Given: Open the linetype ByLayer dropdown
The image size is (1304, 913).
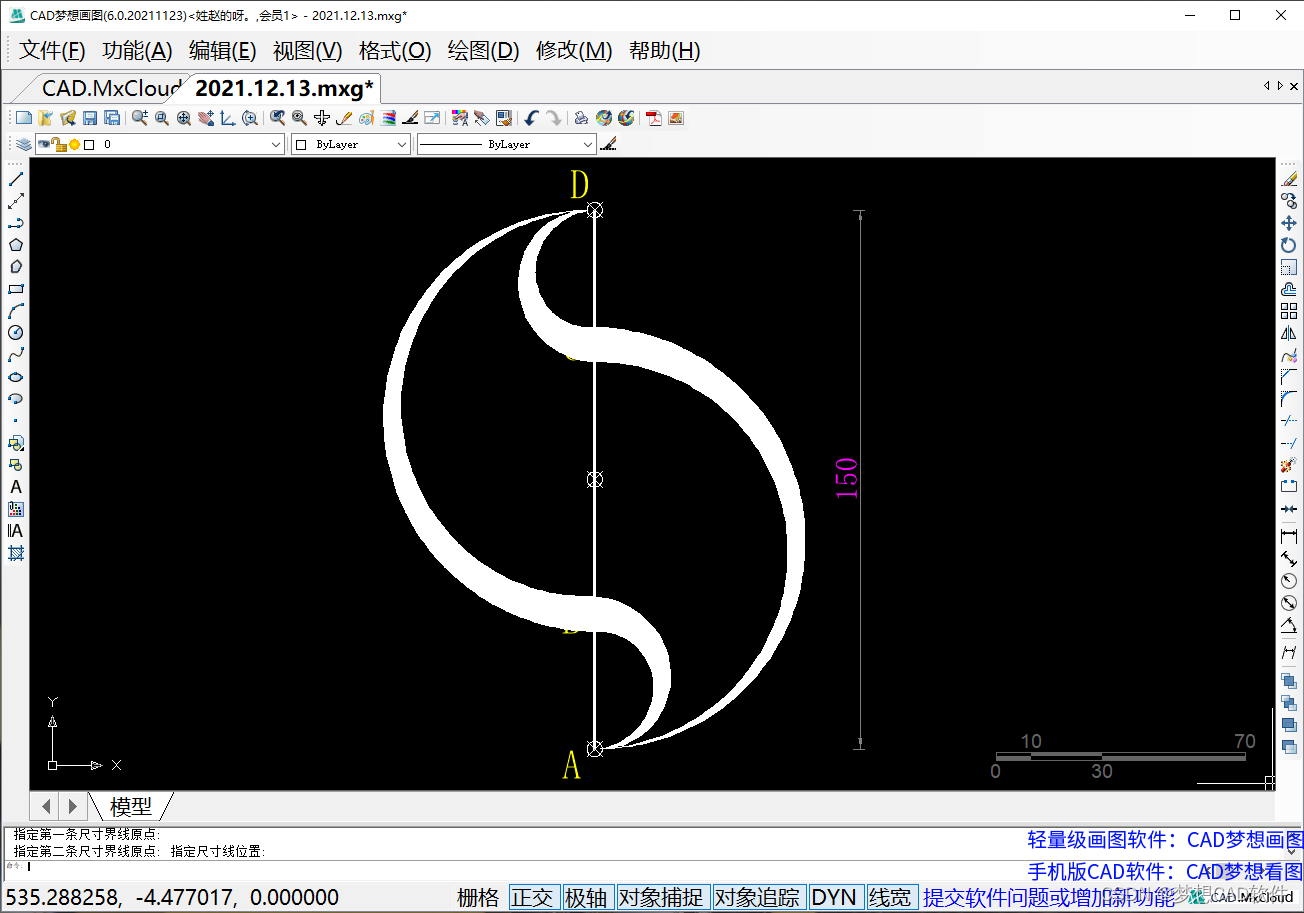Looking at the screenshot, I should pos(589,144).
